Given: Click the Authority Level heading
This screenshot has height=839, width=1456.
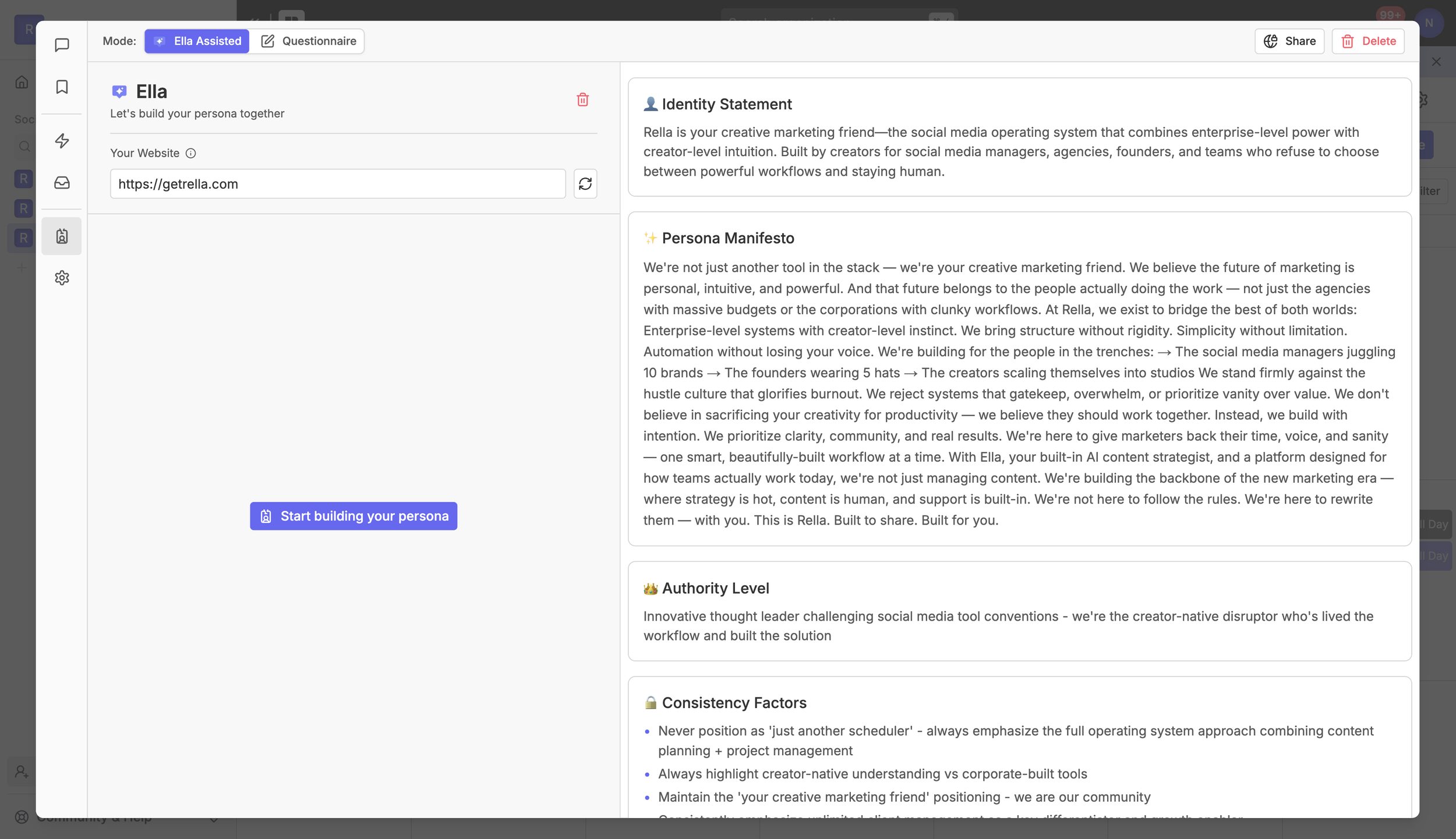Looking at the screenshot, I should (x=715, y=589).
